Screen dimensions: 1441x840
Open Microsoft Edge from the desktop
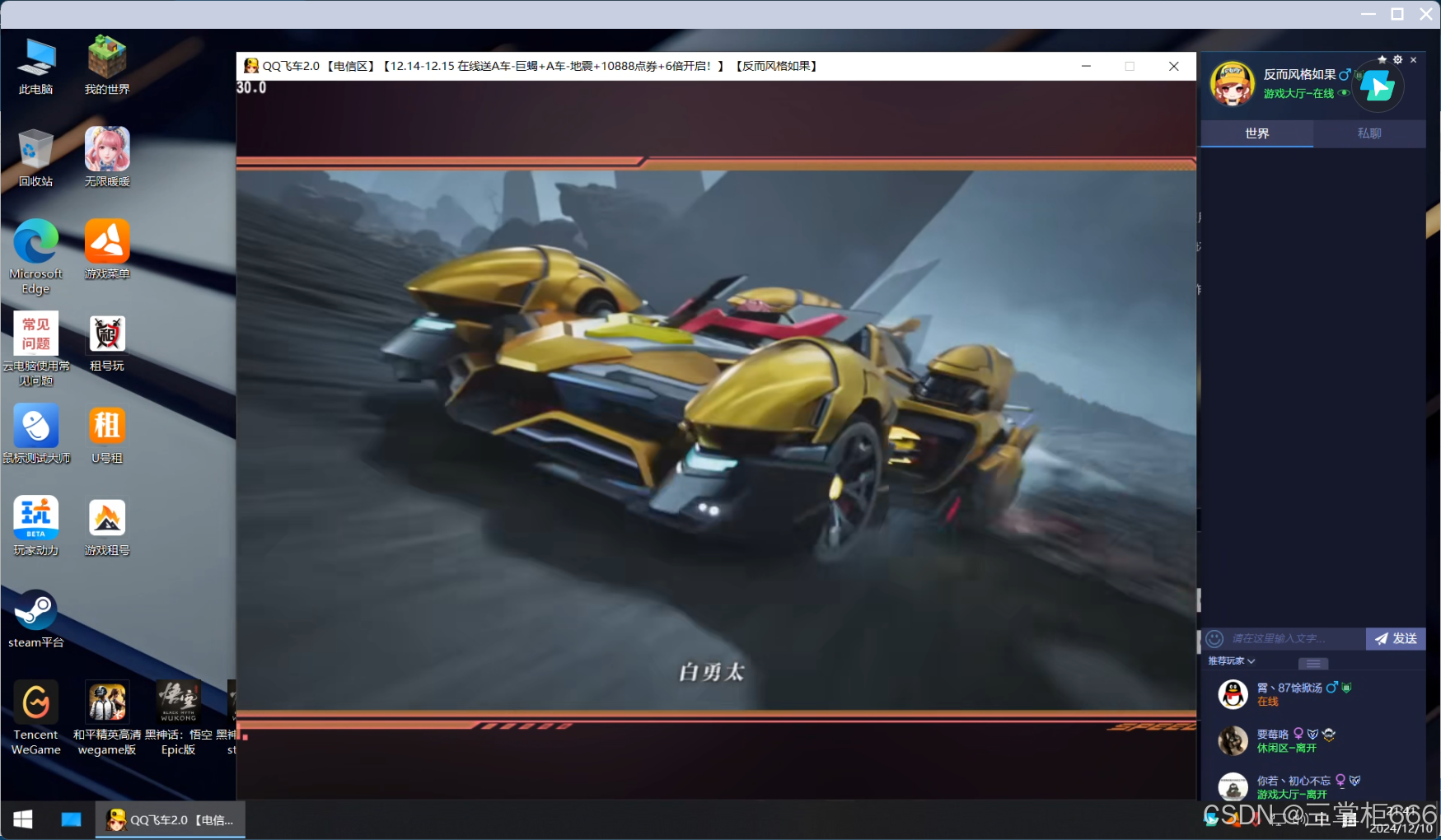36,256
